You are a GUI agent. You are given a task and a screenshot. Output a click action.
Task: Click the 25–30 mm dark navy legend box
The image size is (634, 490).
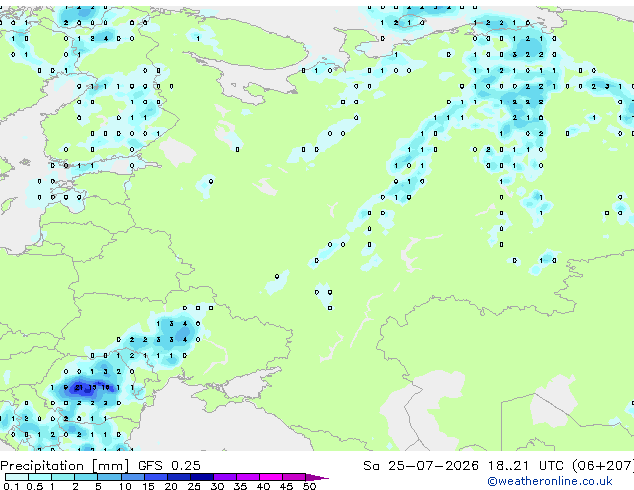(x=202, y=477)
